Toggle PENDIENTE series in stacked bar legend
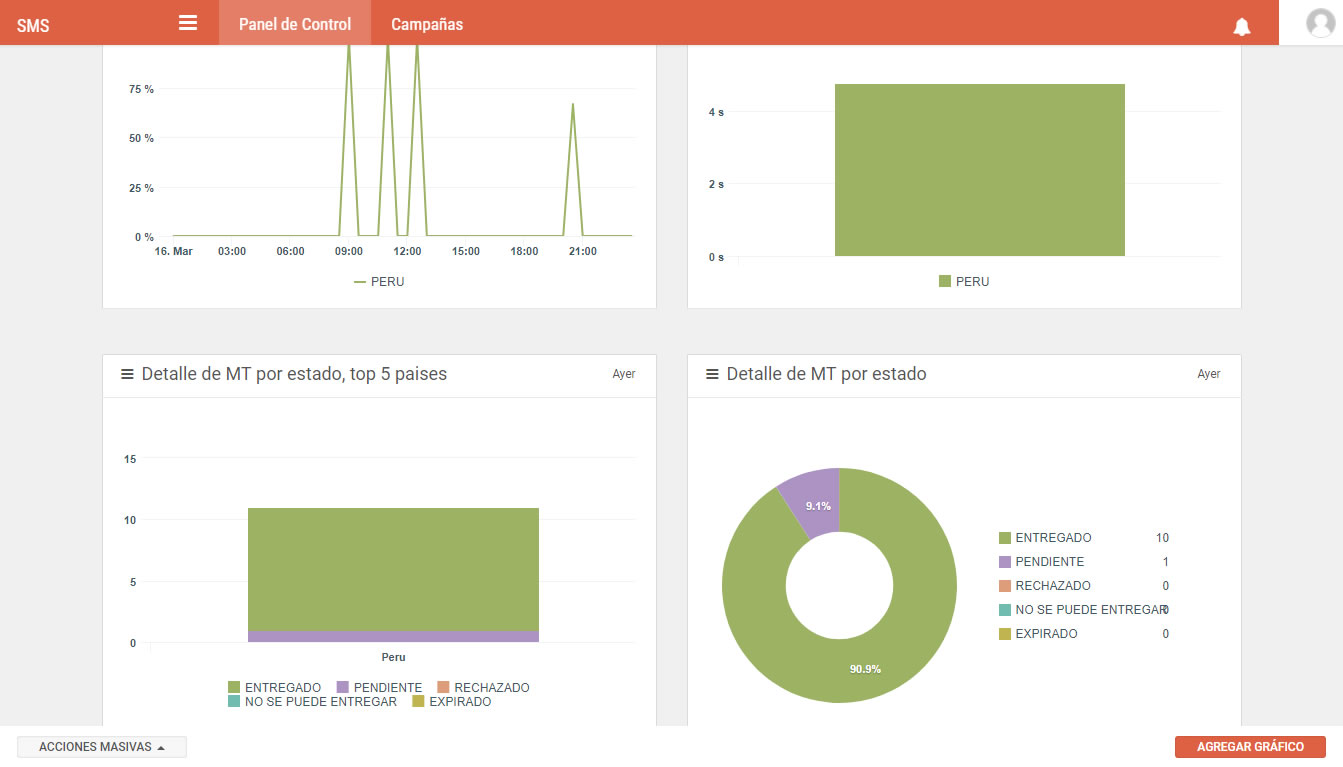This screenshot has height=767, width=1343. (x=379, y=688)
